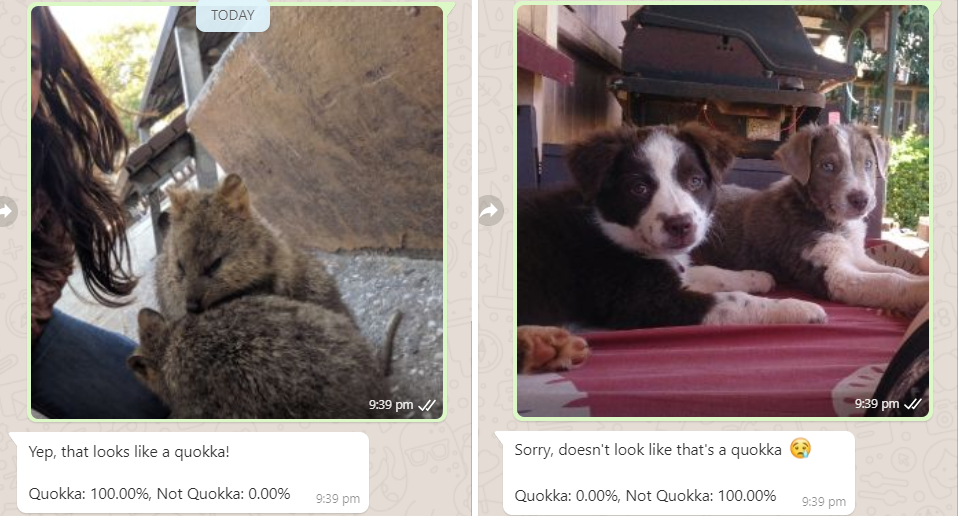
Task: Click the 9:39 pm timestamp on the quokka photo
Action: point(391,405)
